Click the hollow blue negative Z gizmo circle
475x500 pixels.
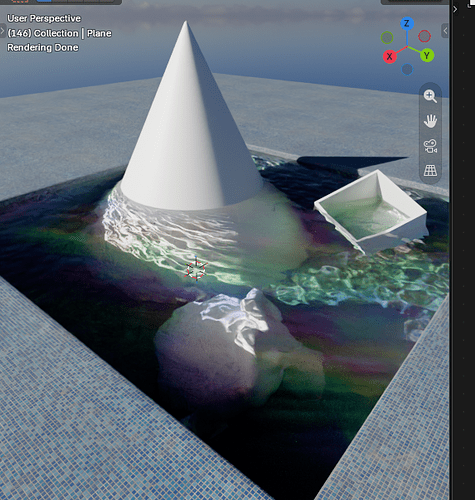(407, 69)
